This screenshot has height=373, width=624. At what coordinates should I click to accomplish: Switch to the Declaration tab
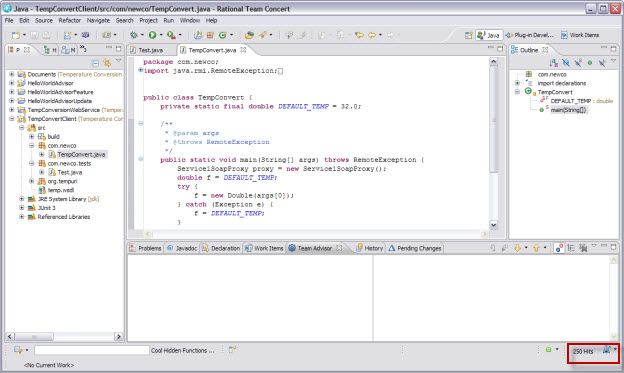[221, 248]
